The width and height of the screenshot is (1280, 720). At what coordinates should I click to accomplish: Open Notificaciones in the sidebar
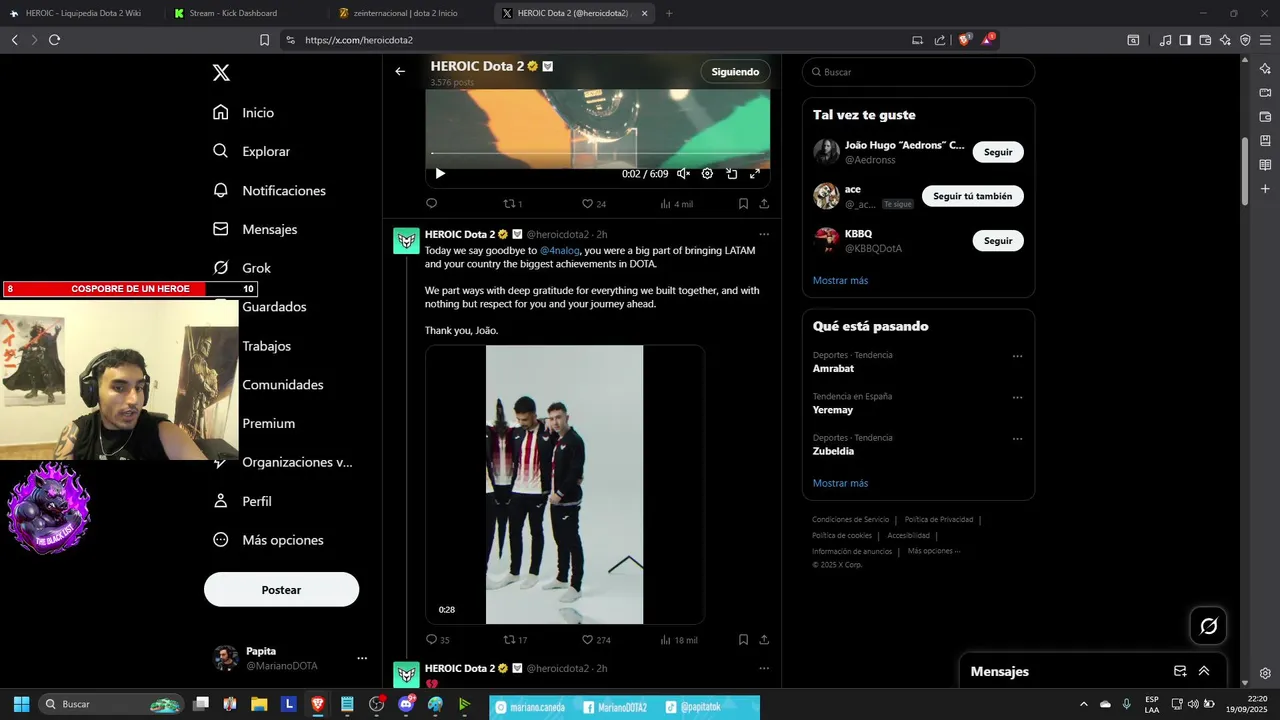click(269, 191)
